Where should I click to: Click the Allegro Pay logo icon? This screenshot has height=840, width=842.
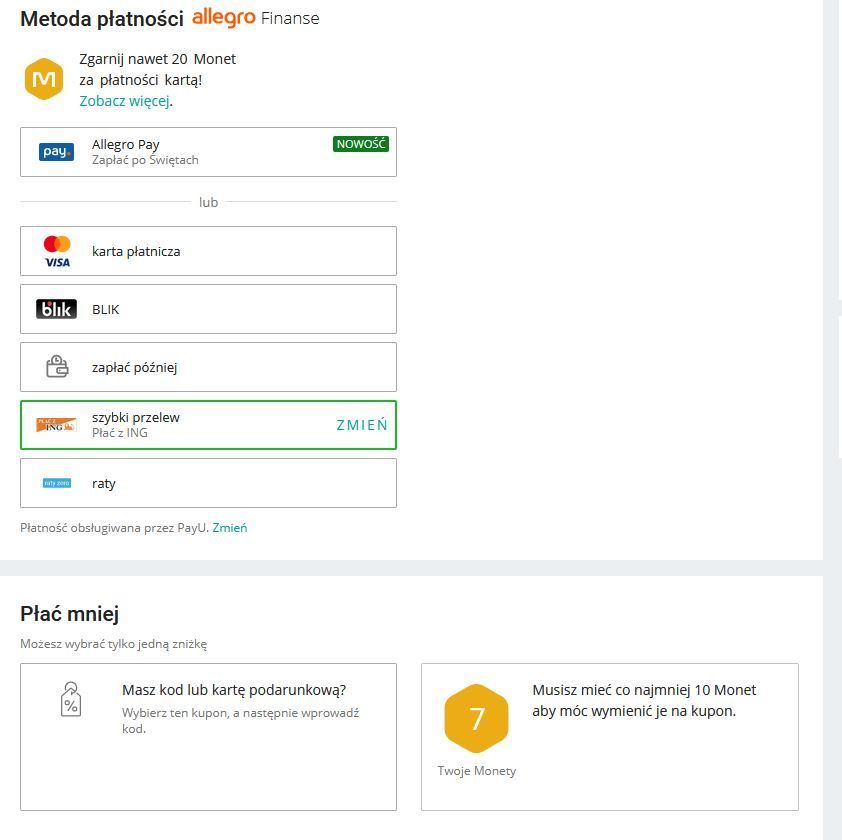point(56,152)
